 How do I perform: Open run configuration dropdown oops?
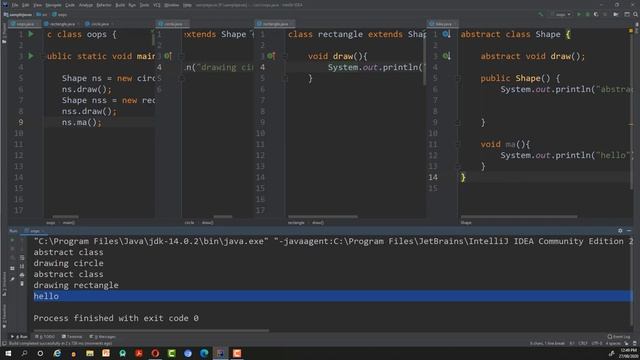tap(561, 14)
